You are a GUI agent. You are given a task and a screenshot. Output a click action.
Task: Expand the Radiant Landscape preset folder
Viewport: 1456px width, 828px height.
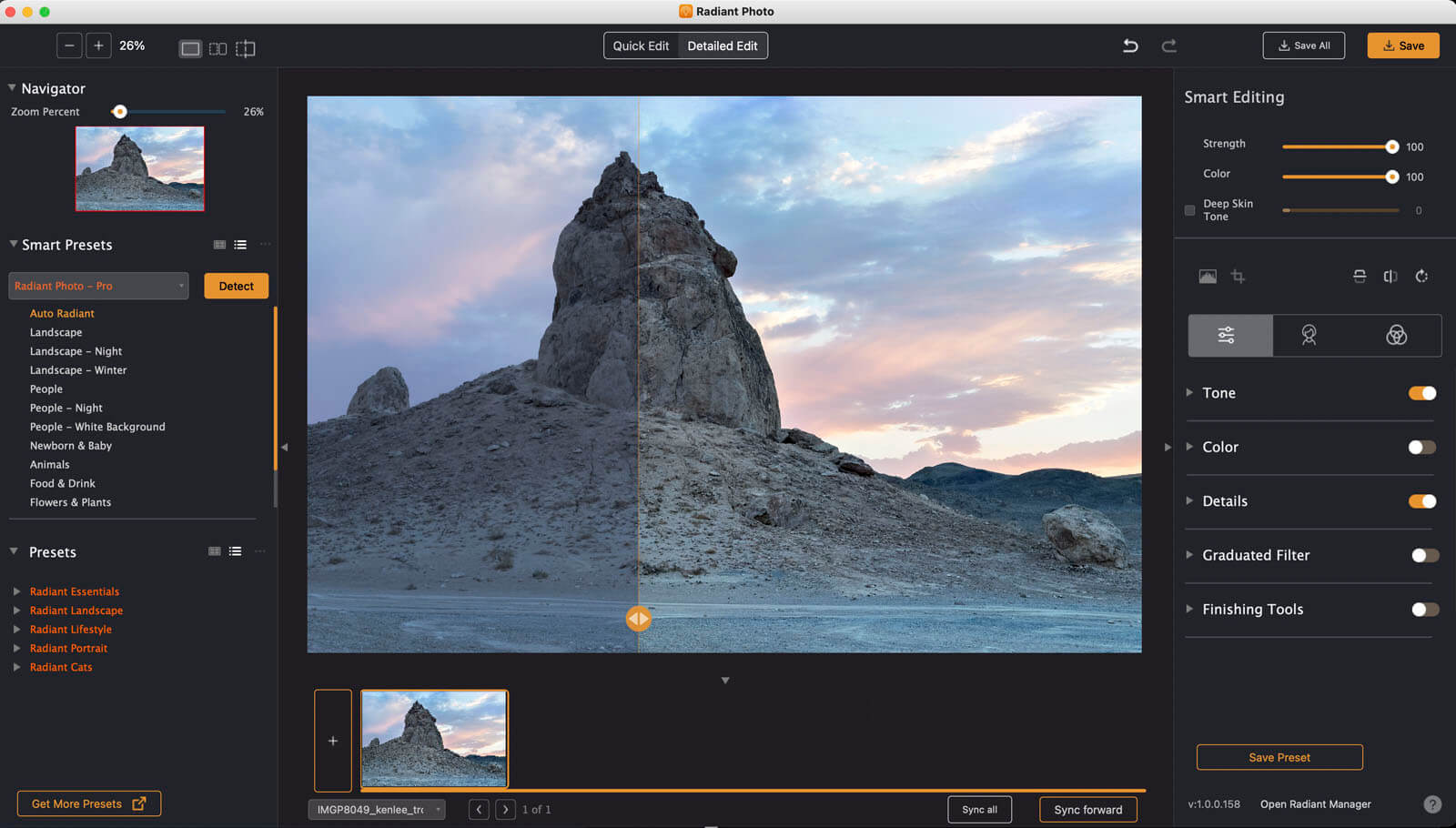(x=16, y=611)
